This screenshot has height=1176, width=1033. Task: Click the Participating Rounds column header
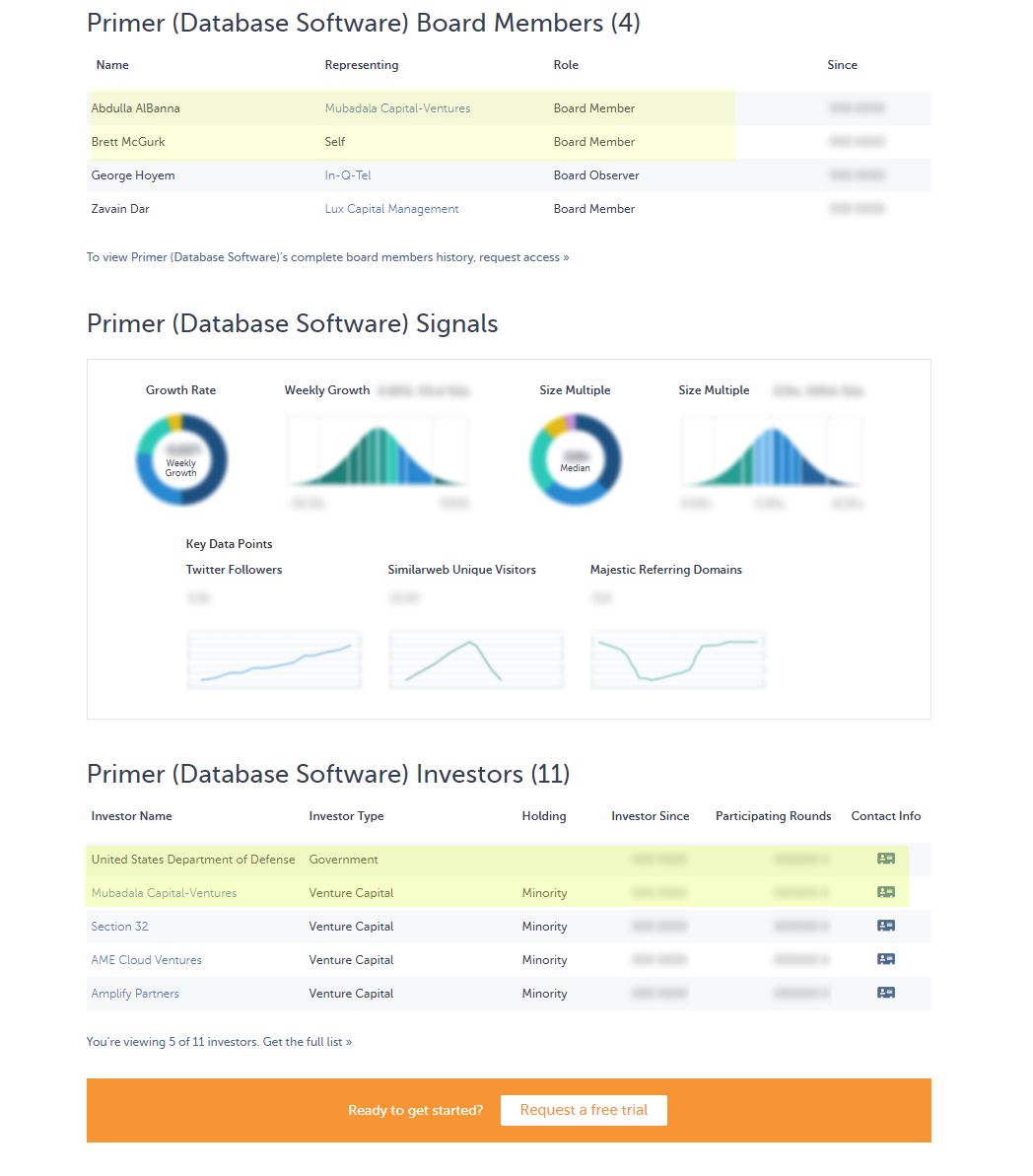tap(774, 816)
